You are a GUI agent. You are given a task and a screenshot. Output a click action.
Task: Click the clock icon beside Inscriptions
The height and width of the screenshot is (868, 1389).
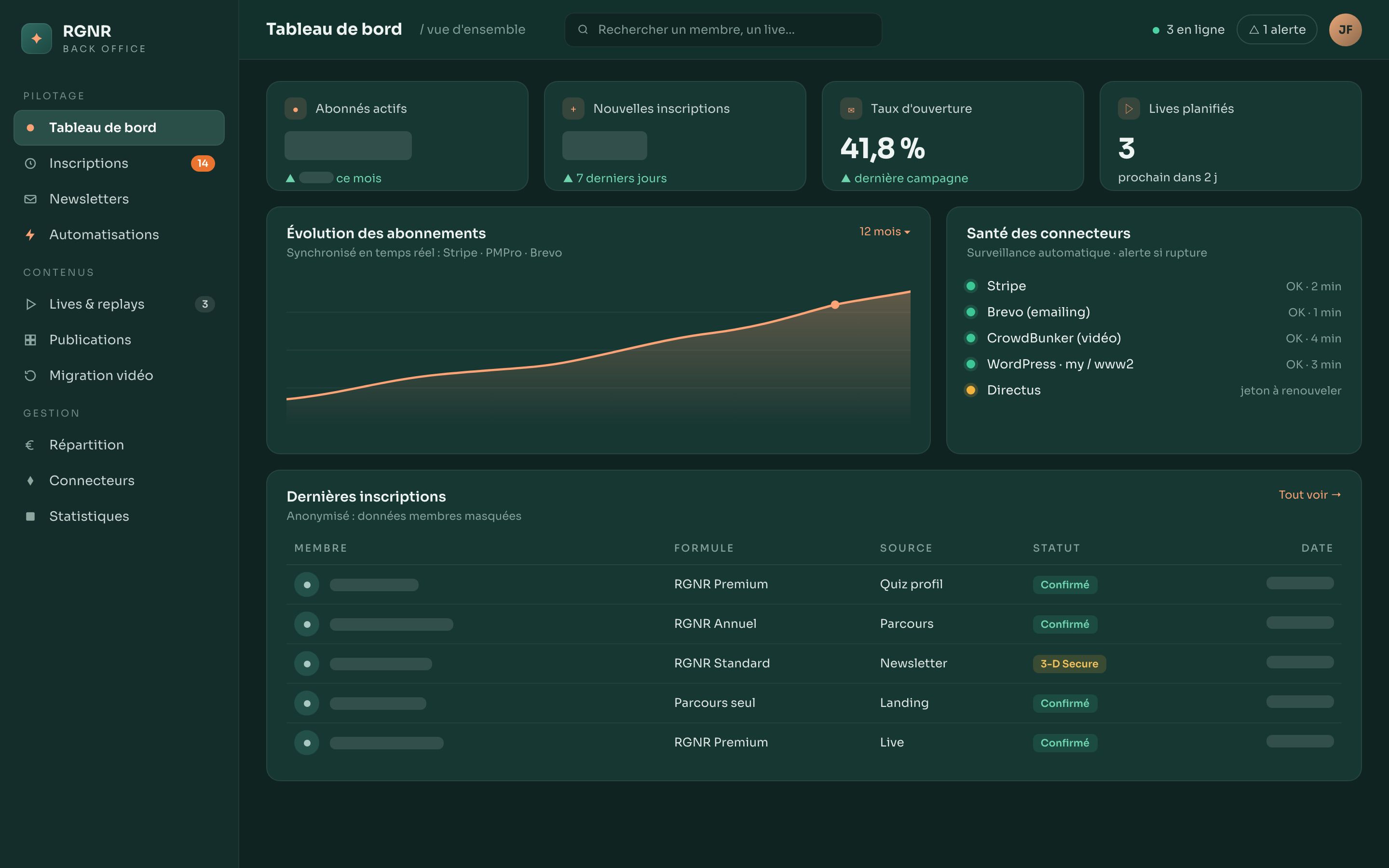coord(30,163)
